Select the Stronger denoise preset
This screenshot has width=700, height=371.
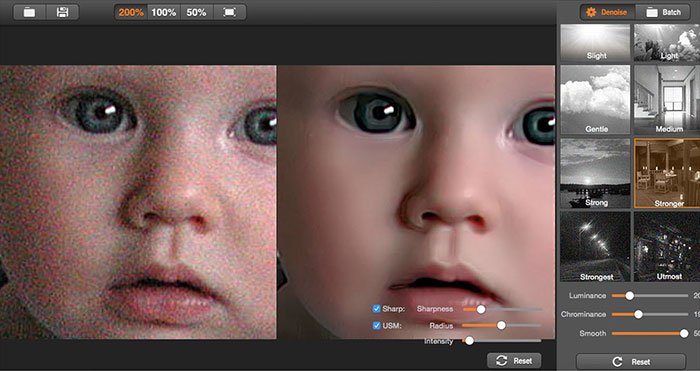(667, 173)
